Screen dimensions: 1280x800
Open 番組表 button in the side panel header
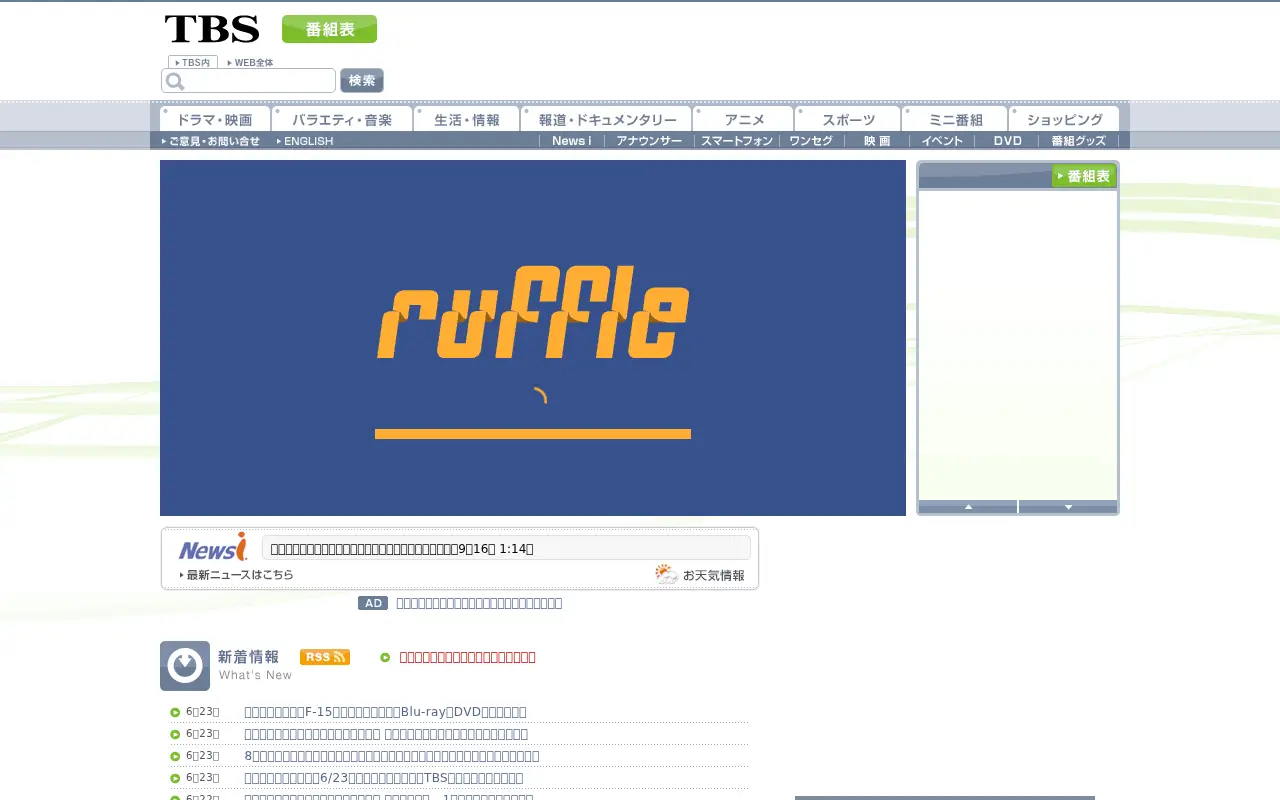pos(1084,176)
